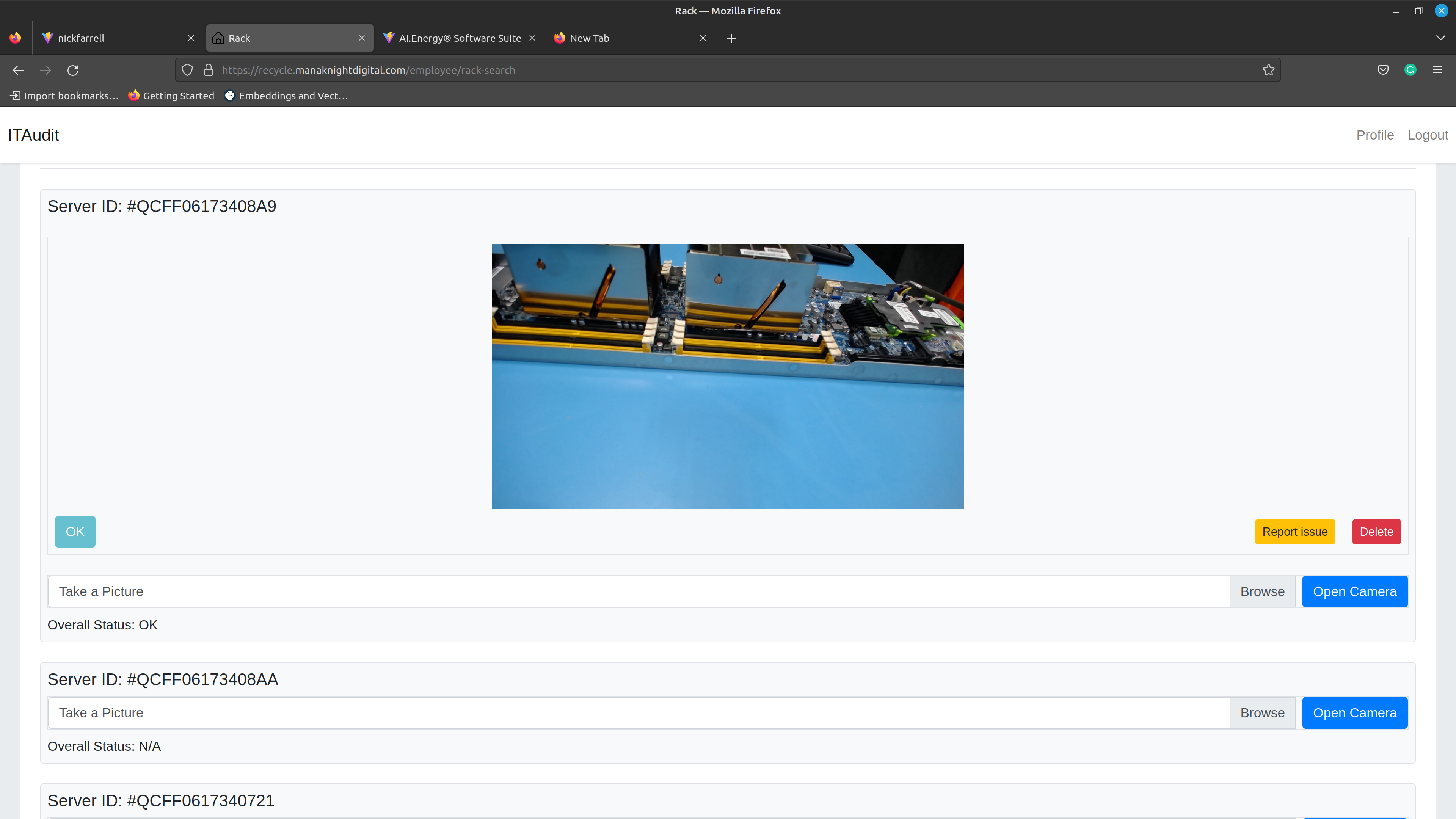
Task: Open the Profile link
Action: (x=1374, y=135)
